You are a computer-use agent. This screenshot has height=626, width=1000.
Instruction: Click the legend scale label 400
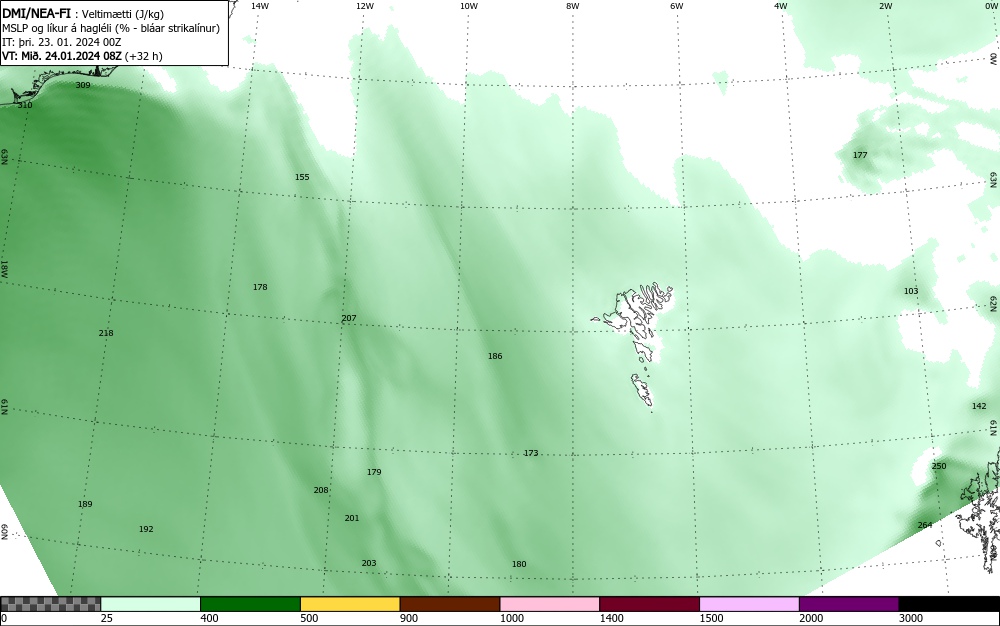point(209,618)
